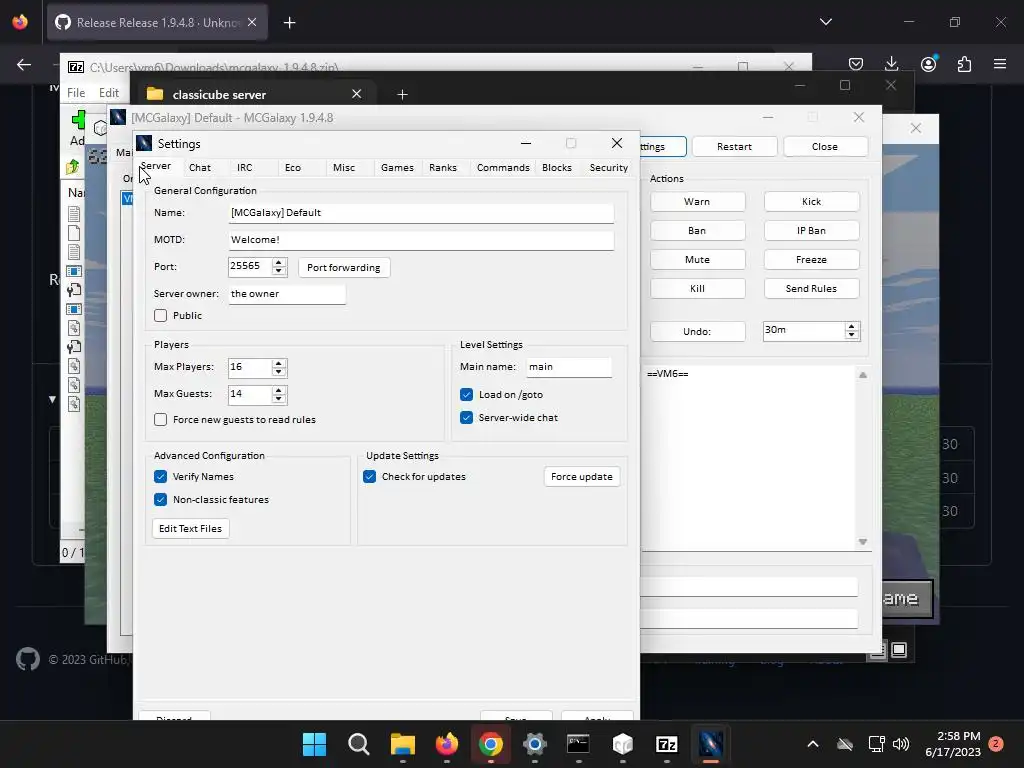Click the Port forwarding button
This screenshot has width=1024, height=768.
(x=344, y=267)
